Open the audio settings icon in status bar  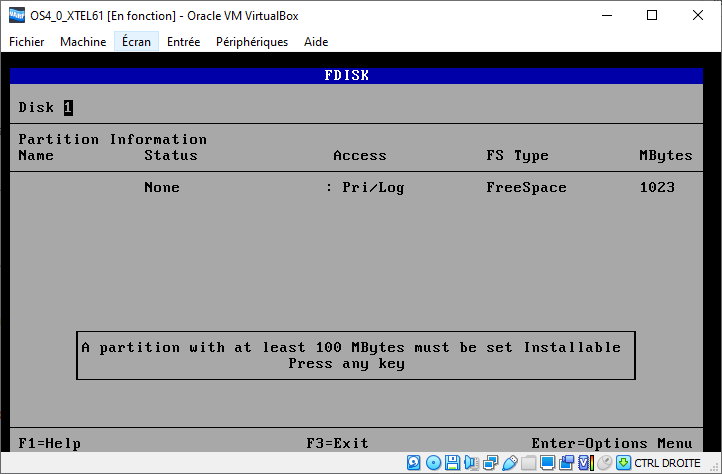tap(471, 463)
